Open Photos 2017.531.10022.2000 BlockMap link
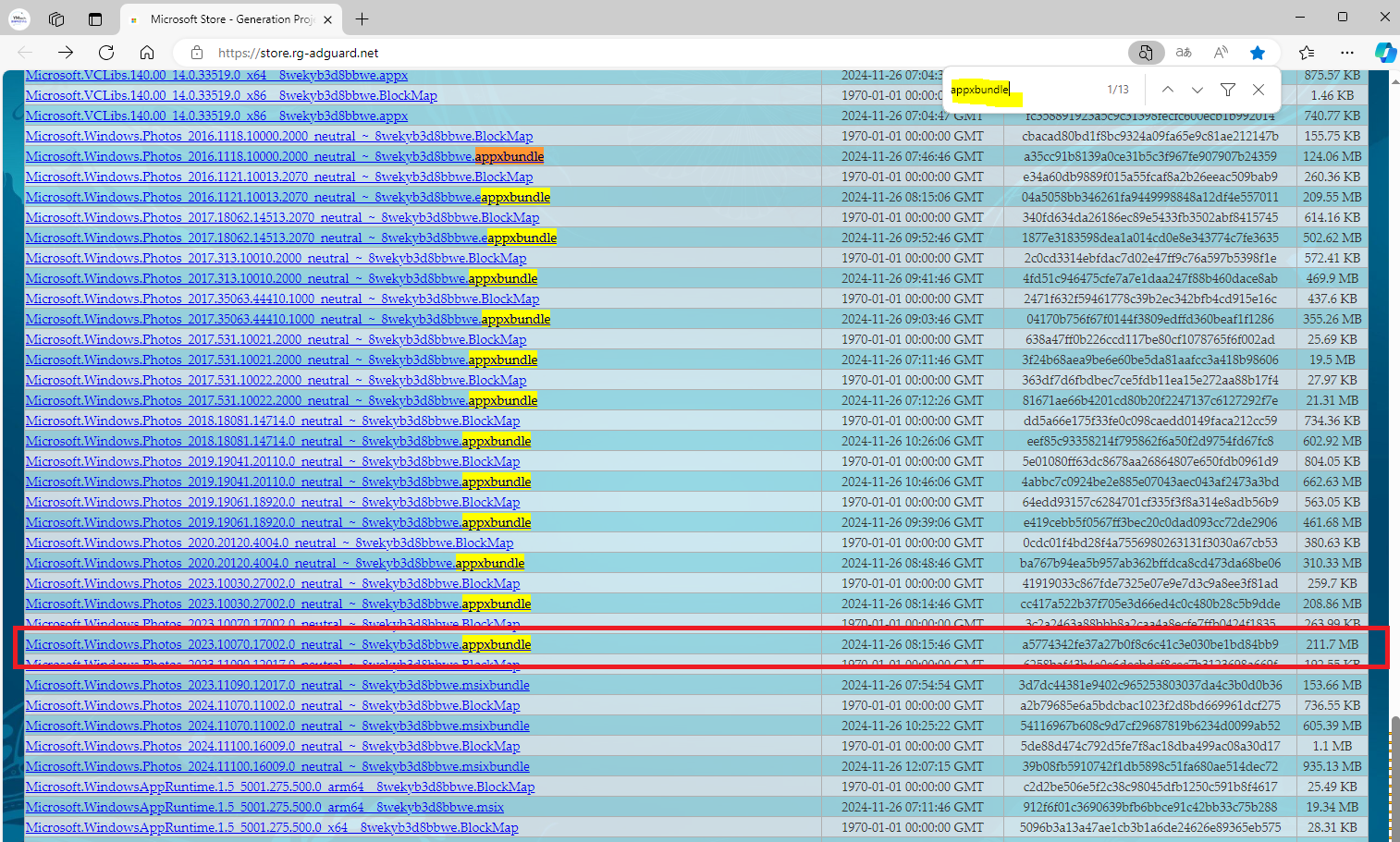 pyautogui.click(x=276, y=380)
